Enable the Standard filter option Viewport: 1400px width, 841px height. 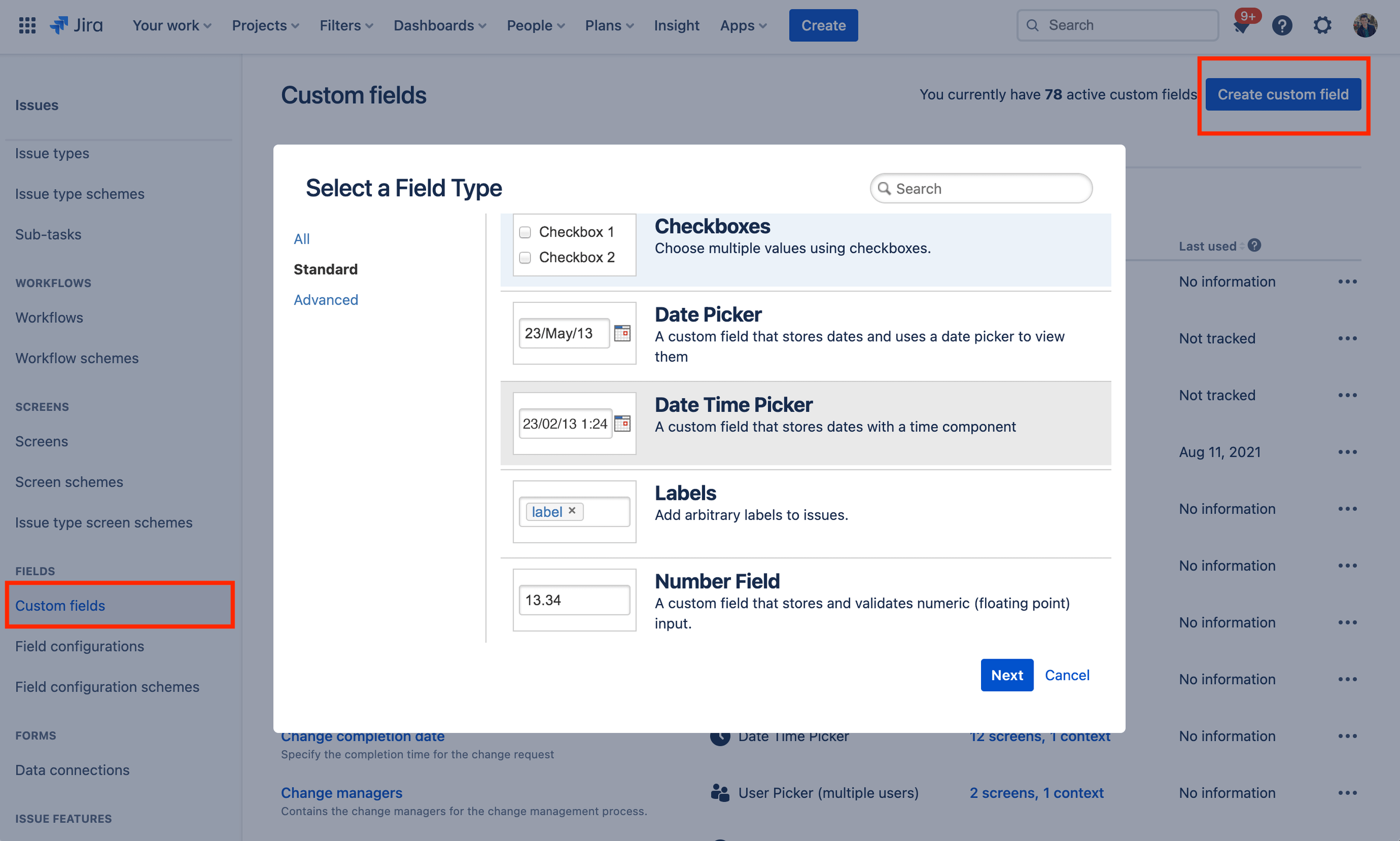click(x=325, y=268)
